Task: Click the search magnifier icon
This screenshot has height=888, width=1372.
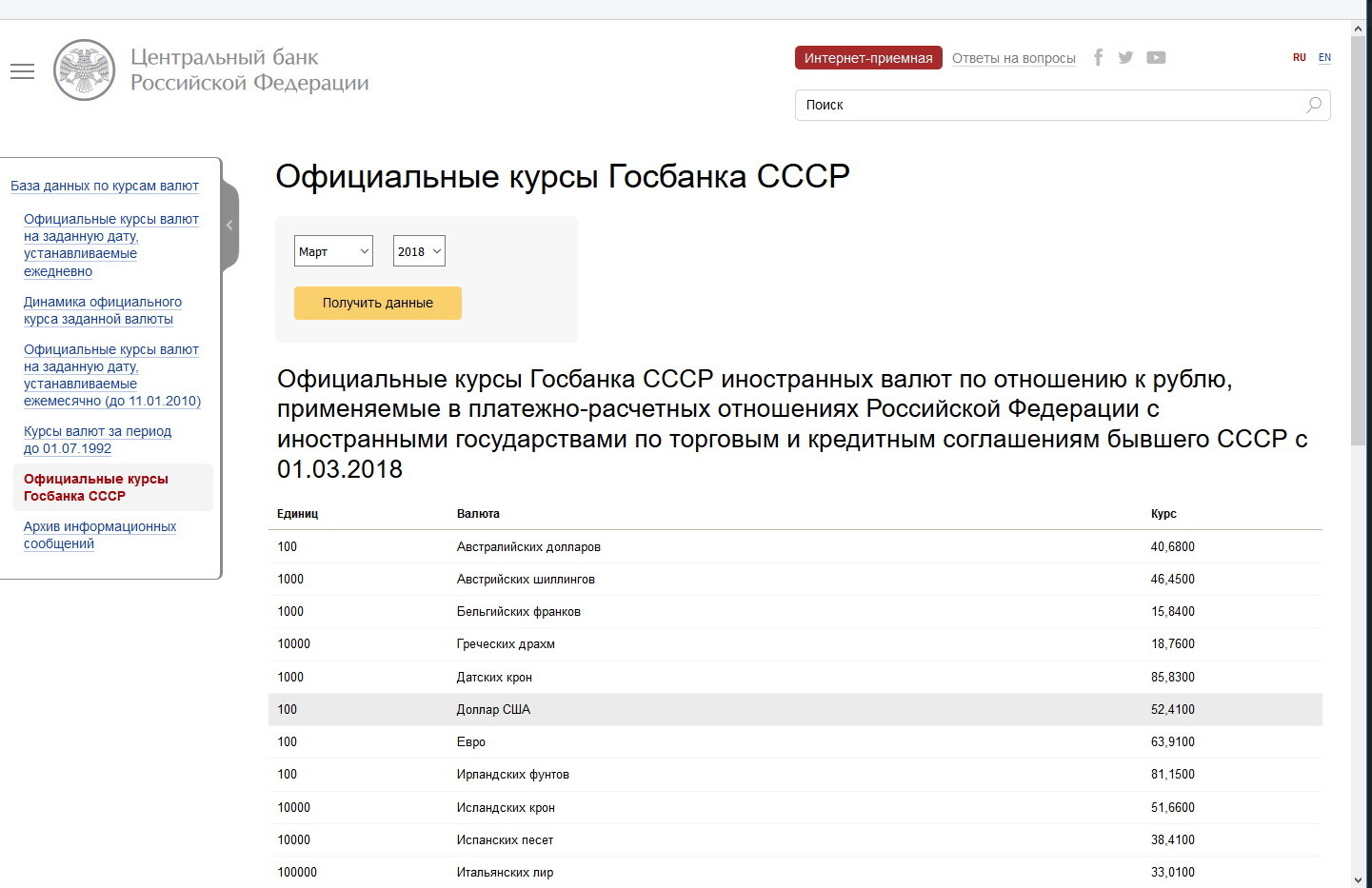Action: click(1314, 106)
